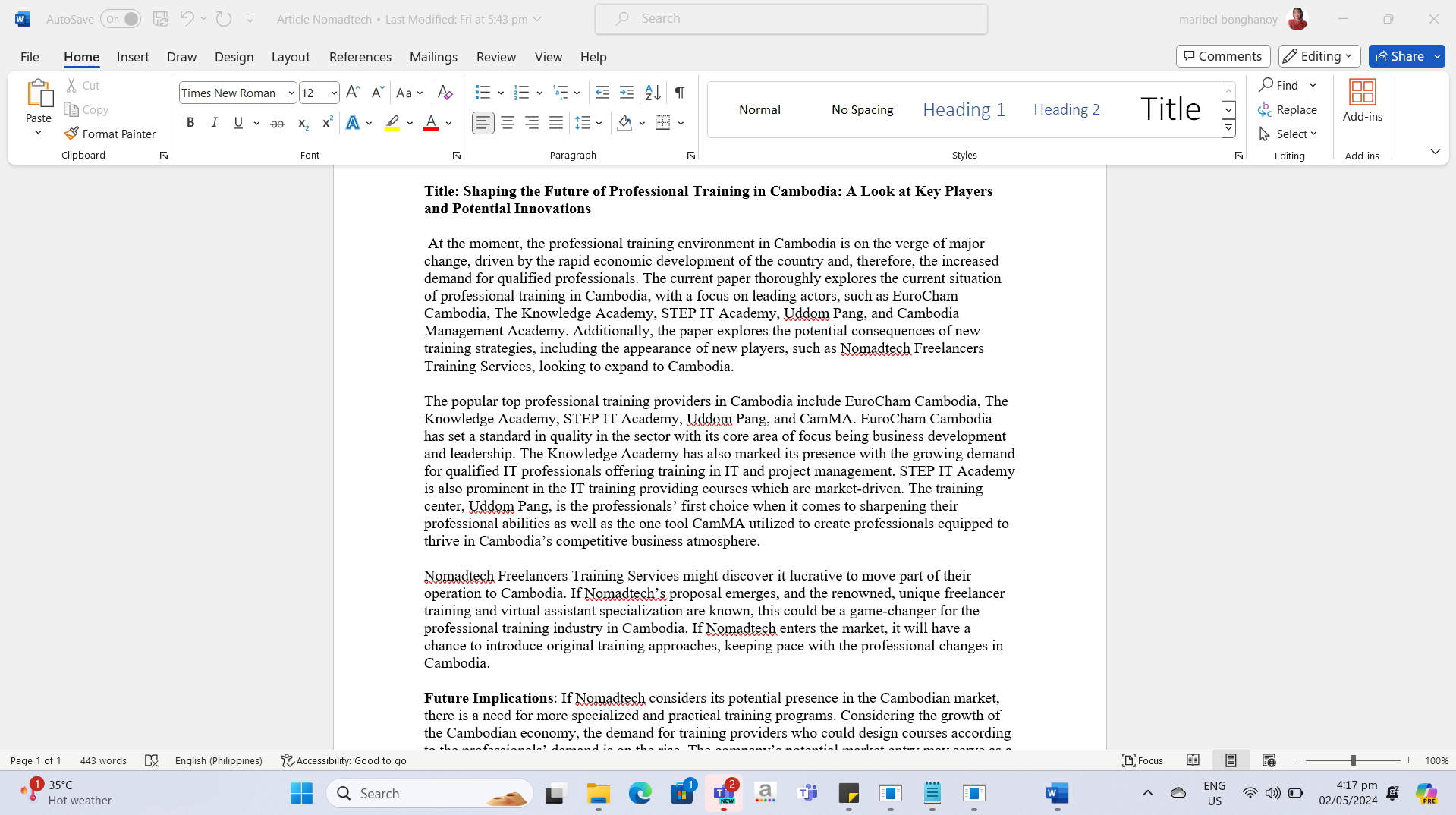Click the taskbar Search field
The width and height of the screenshot is (1456, 815).
[430, 794]
